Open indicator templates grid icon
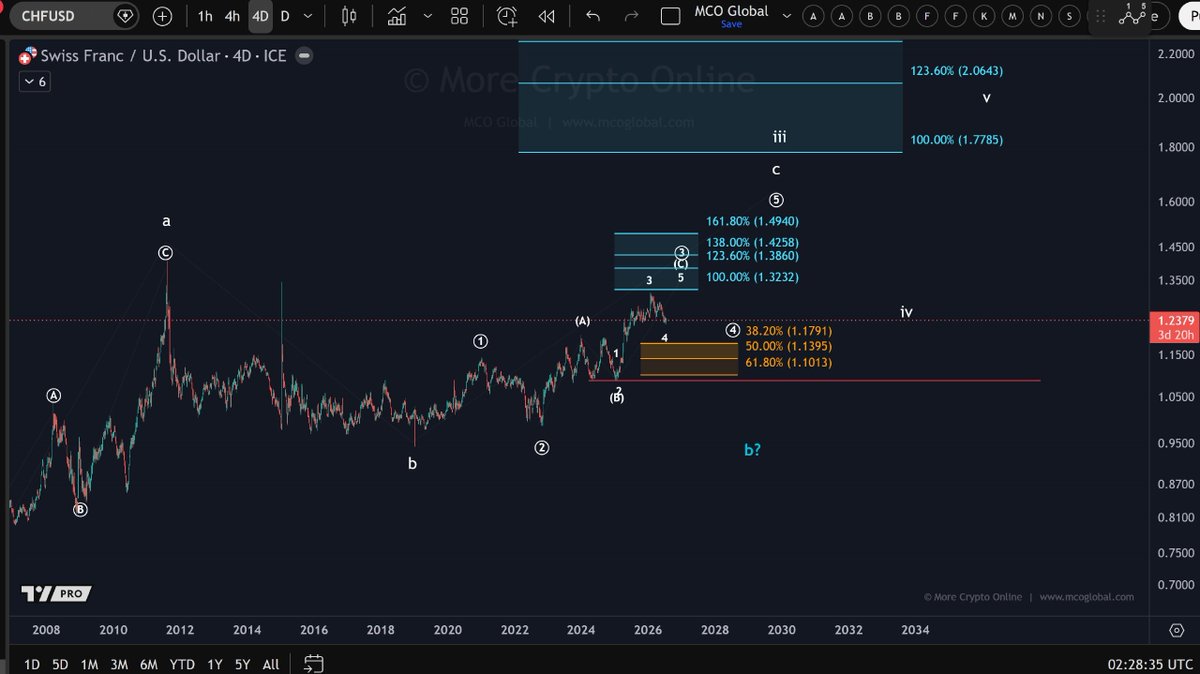This screenshot has height=674, width=1200. point(459,16)
